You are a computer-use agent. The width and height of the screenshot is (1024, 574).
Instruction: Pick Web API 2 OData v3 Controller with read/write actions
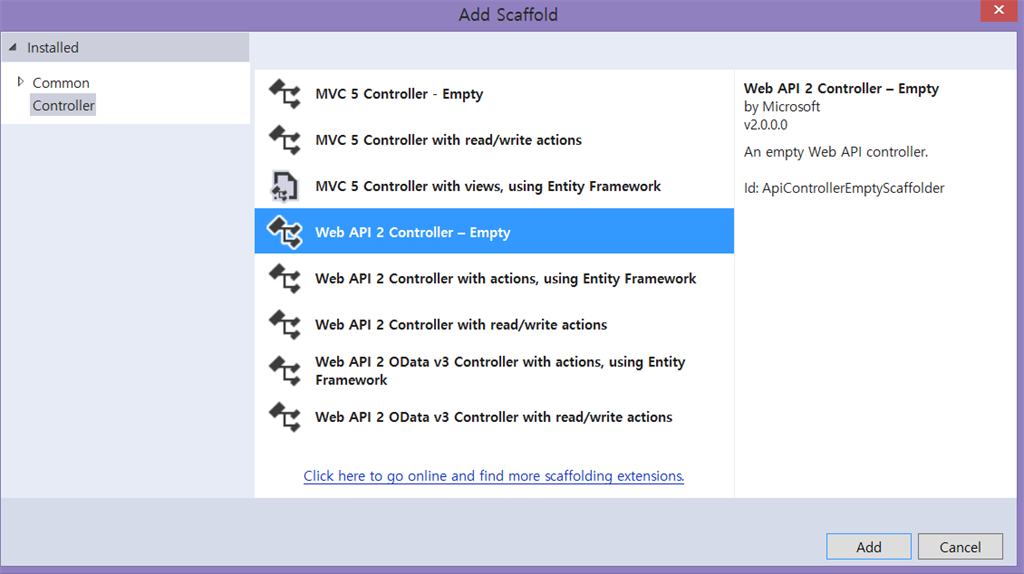[x=493, y=417]
